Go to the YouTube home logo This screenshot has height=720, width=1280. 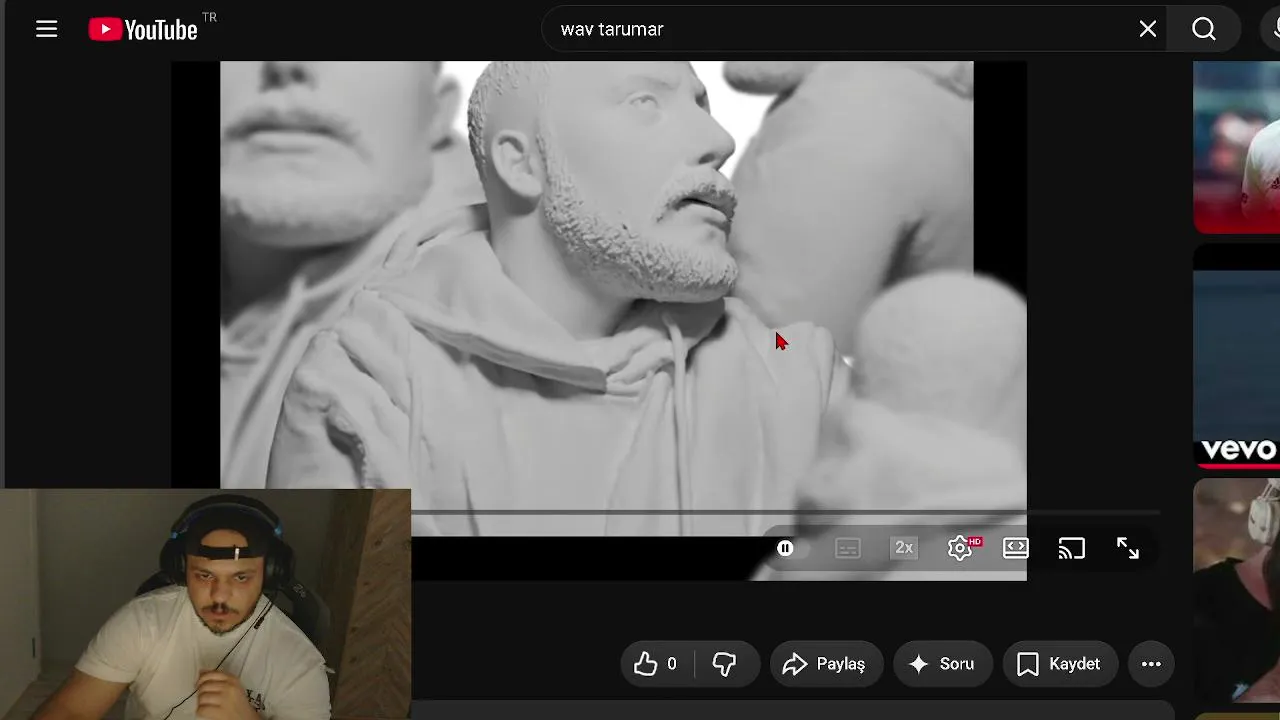pyautogui.click(x=143, y=30)
